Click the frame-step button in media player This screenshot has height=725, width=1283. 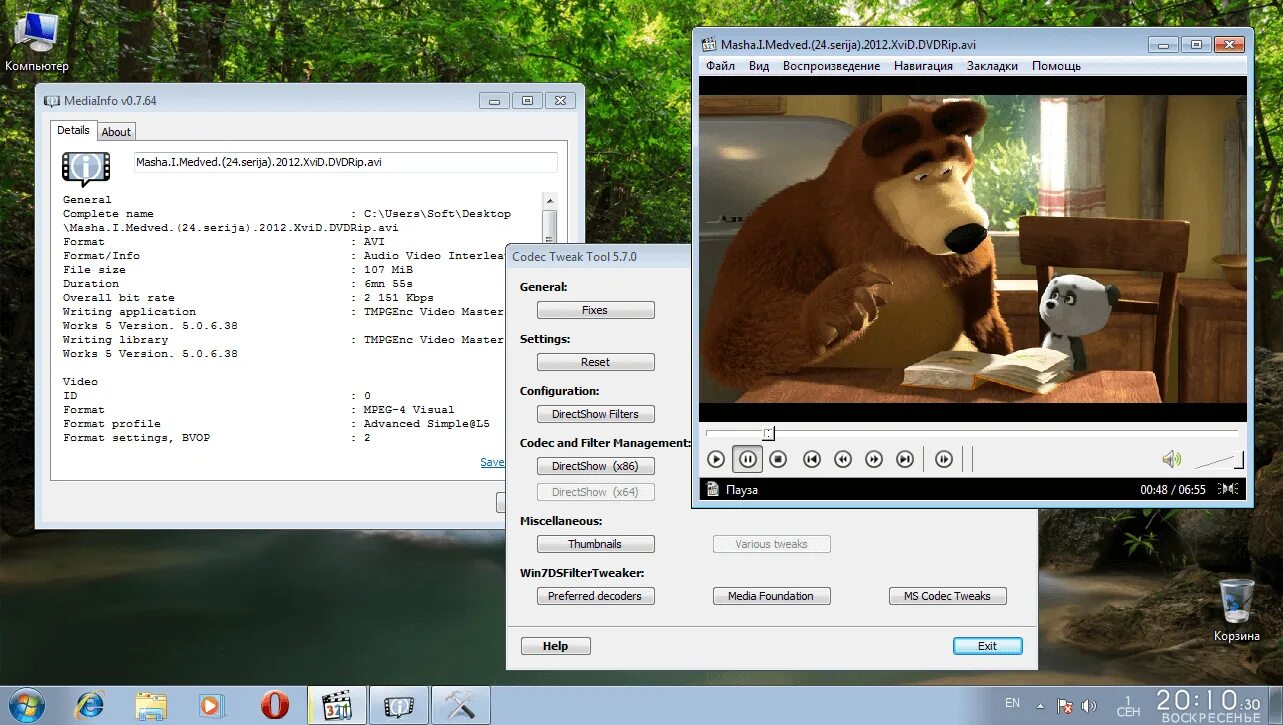[943, 459]
